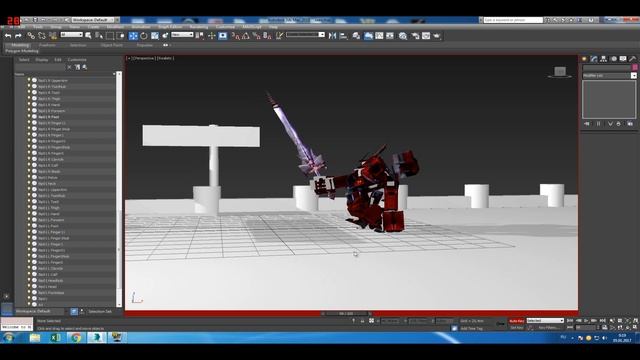This screenshot has height=360, width=640.
Task: Click the Use Pivot Point Center icon
Action: [200, 36]
